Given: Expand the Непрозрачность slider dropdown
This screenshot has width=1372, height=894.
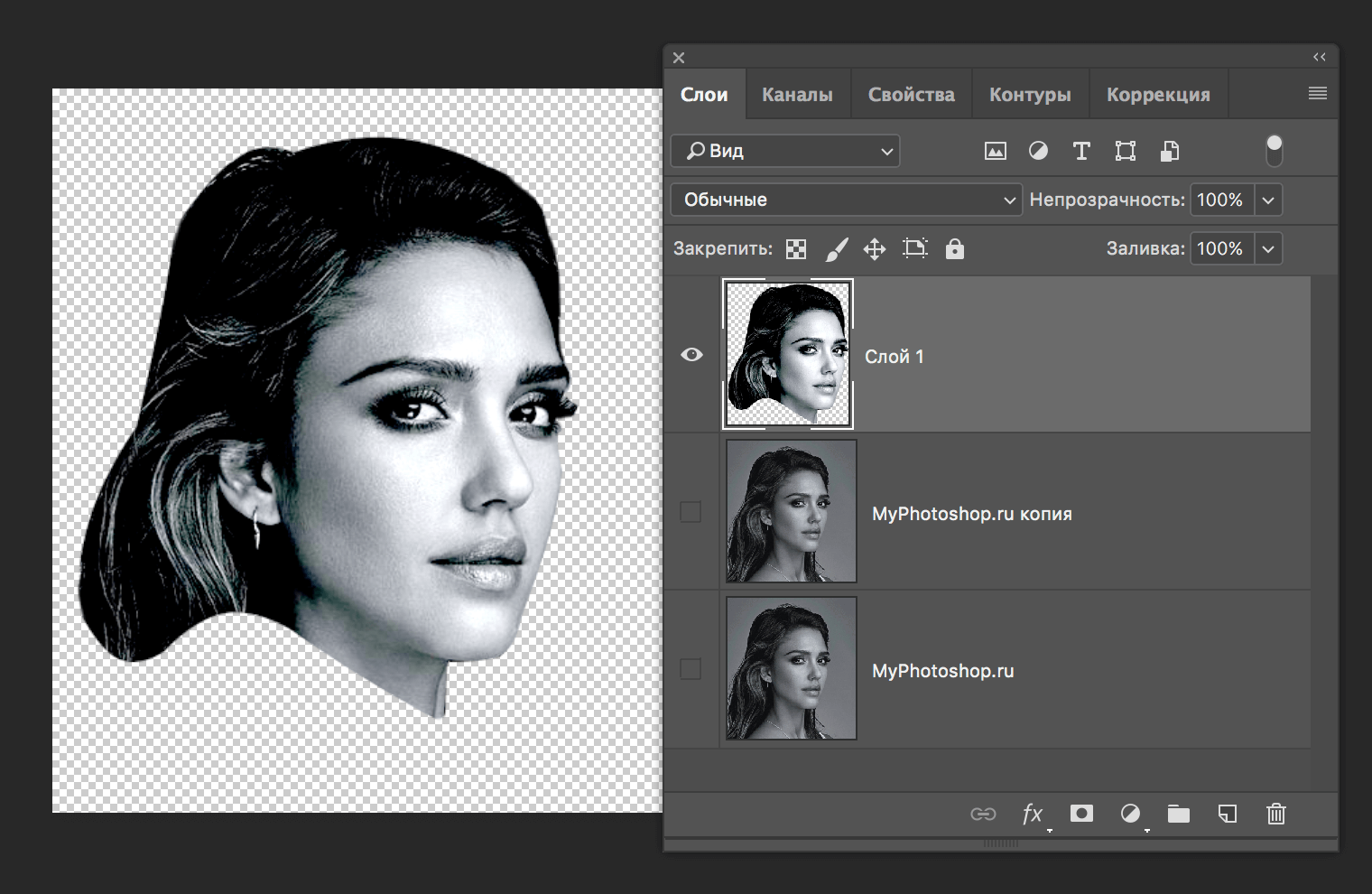Looking at the screenshot, I should (1268, 200).
